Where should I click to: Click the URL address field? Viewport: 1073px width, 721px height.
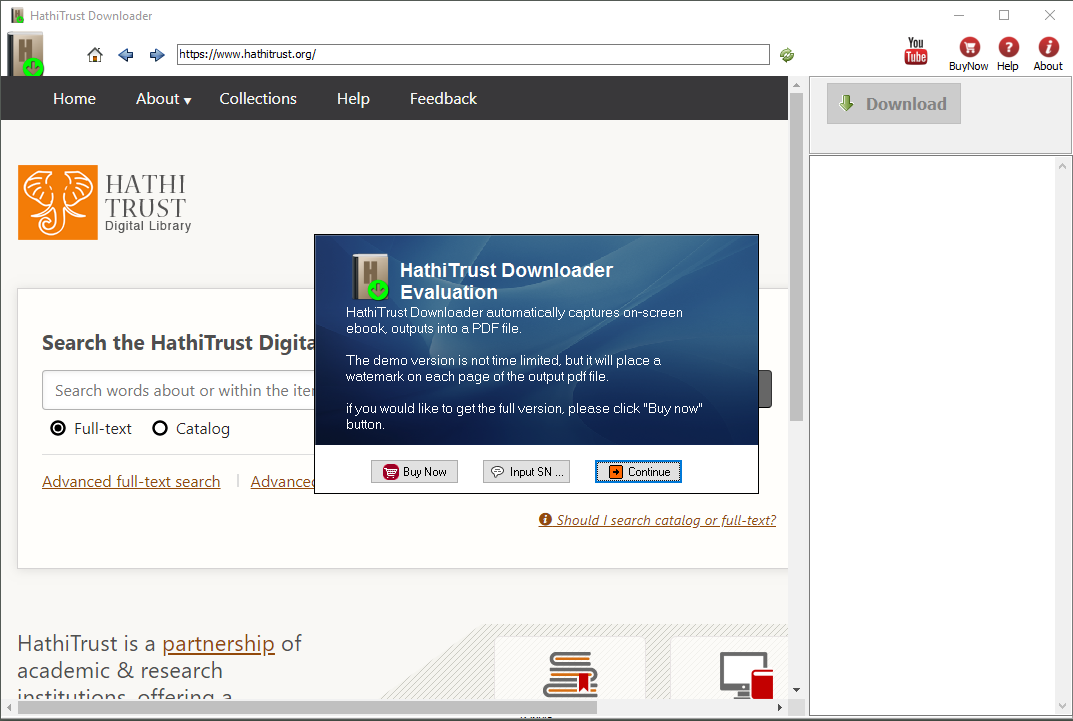pyautogui.click(x=472, y=55)
